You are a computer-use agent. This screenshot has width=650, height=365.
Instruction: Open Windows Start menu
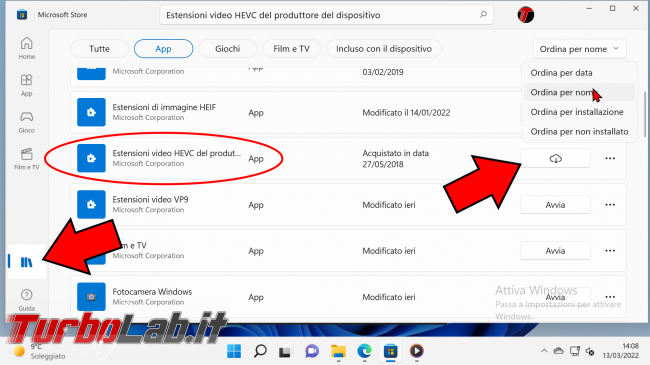234,351
